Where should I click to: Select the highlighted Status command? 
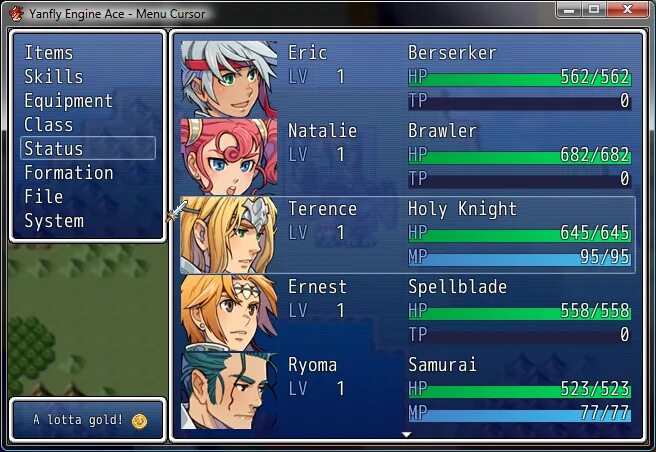point(88,148)
